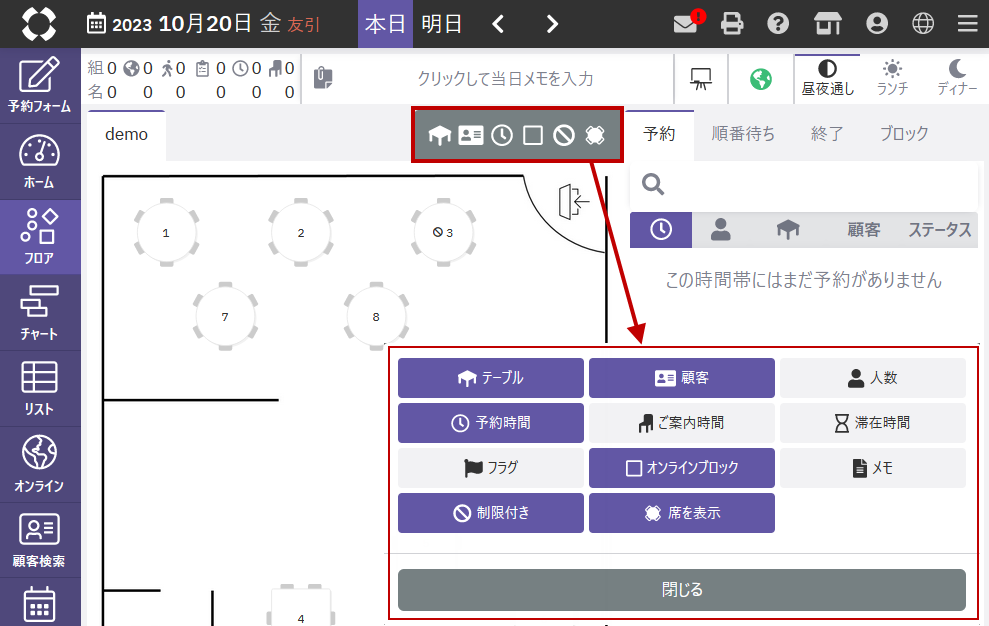Jump to 本日 button
989x626 pixels.
point(385,24)
